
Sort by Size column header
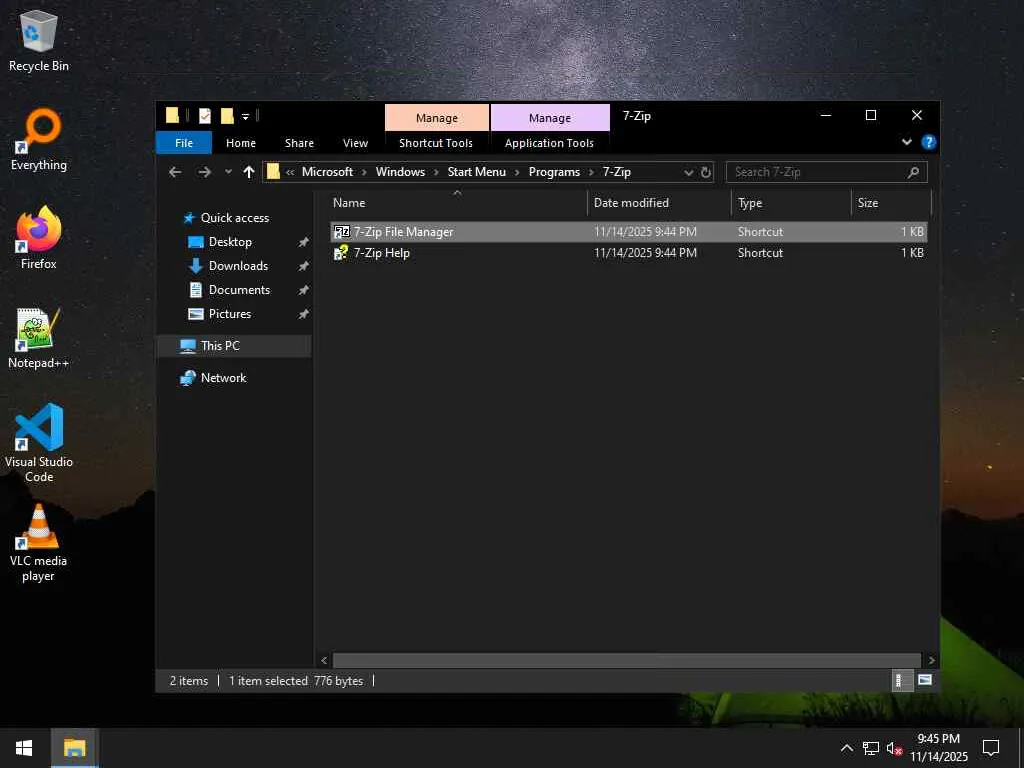(891, 203)
